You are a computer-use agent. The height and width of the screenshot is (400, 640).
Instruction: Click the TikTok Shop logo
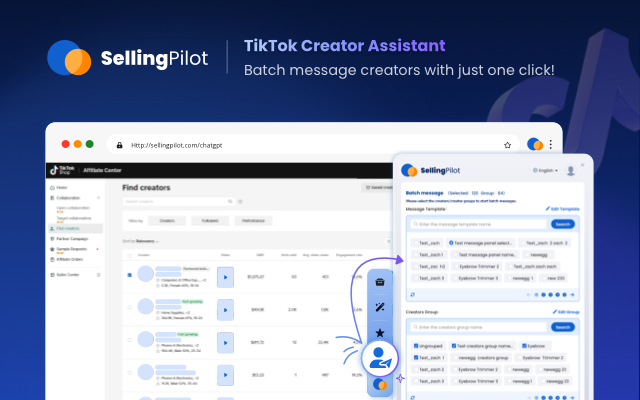click(62, 170)
